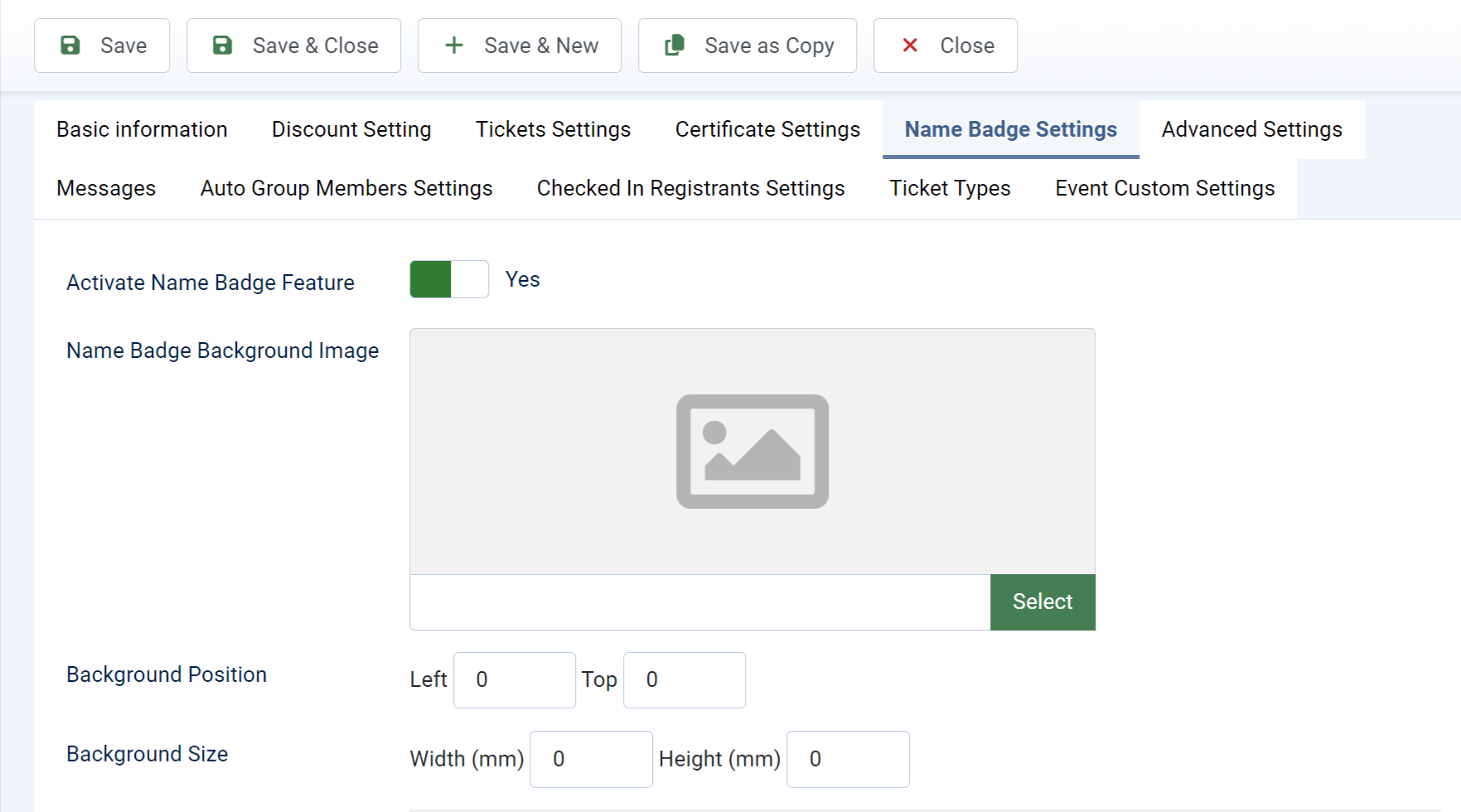This screenshot has height=812, width=1461.
Task: Switch to Tickets Settings tab
Action: (553, 129)
